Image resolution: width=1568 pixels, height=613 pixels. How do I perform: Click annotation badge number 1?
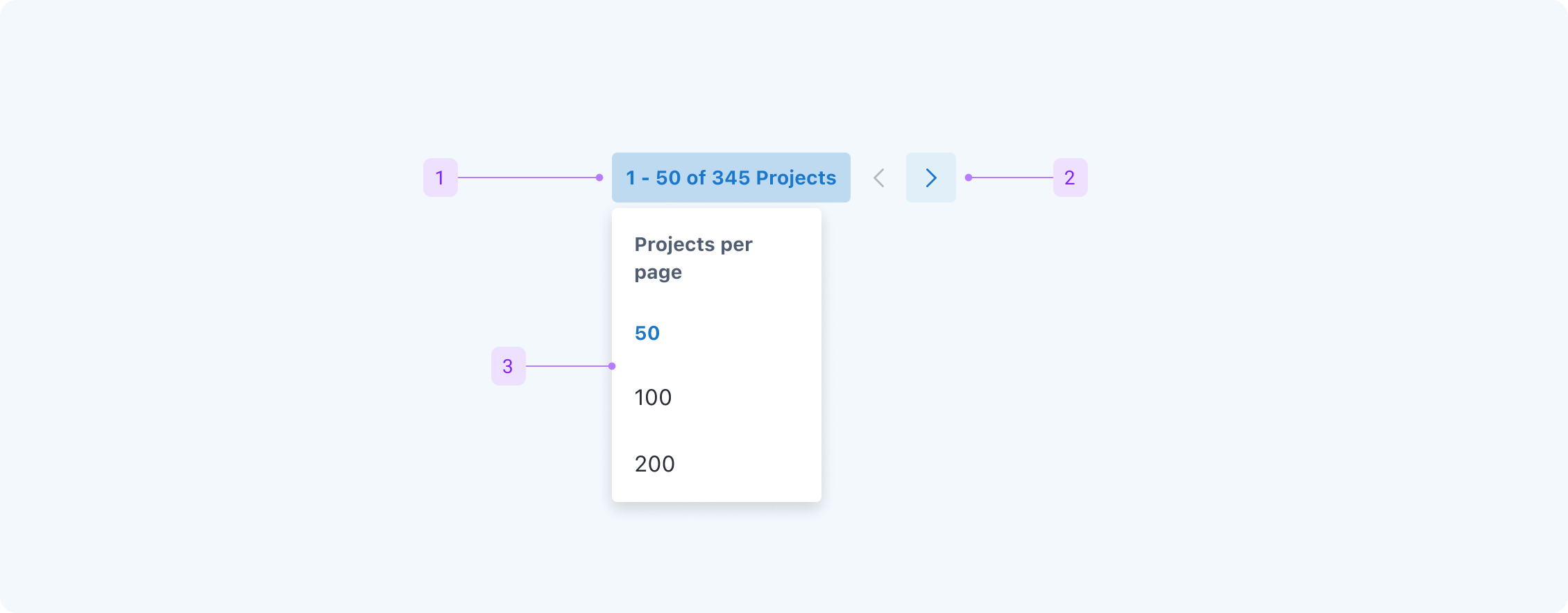pos(440,178)
